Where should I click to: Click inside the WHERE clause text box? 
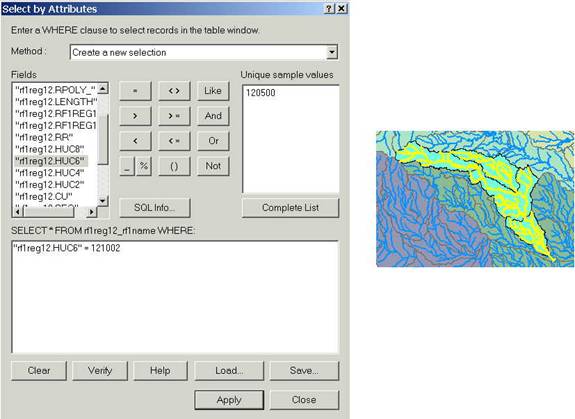(175, 297)
